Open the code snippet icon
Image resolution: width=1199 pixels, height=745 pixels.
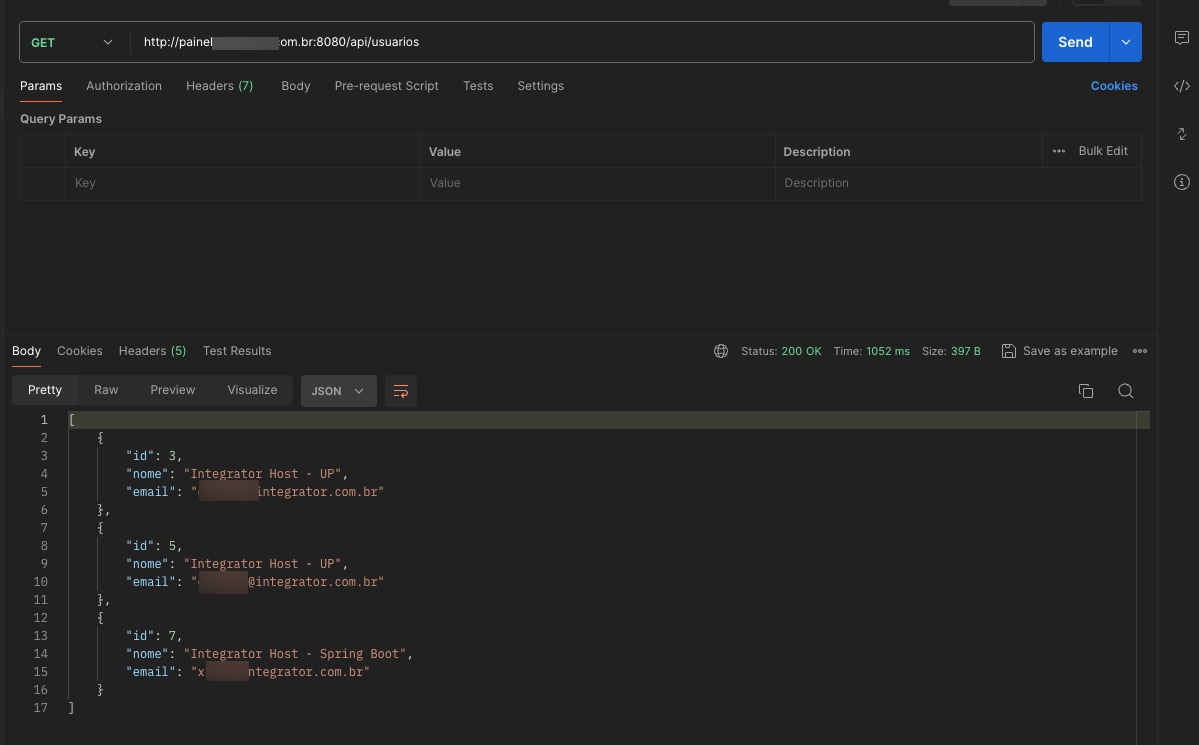click(1181, 86)
